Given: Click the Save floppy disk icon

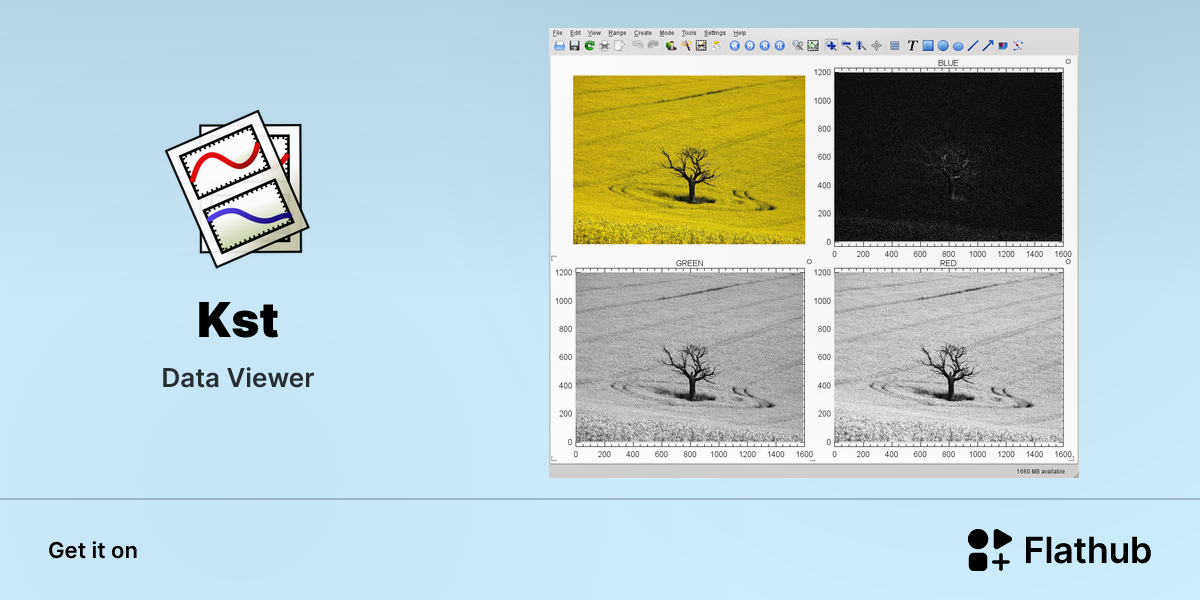Looking at the screenshot, I should pos(574,46).
